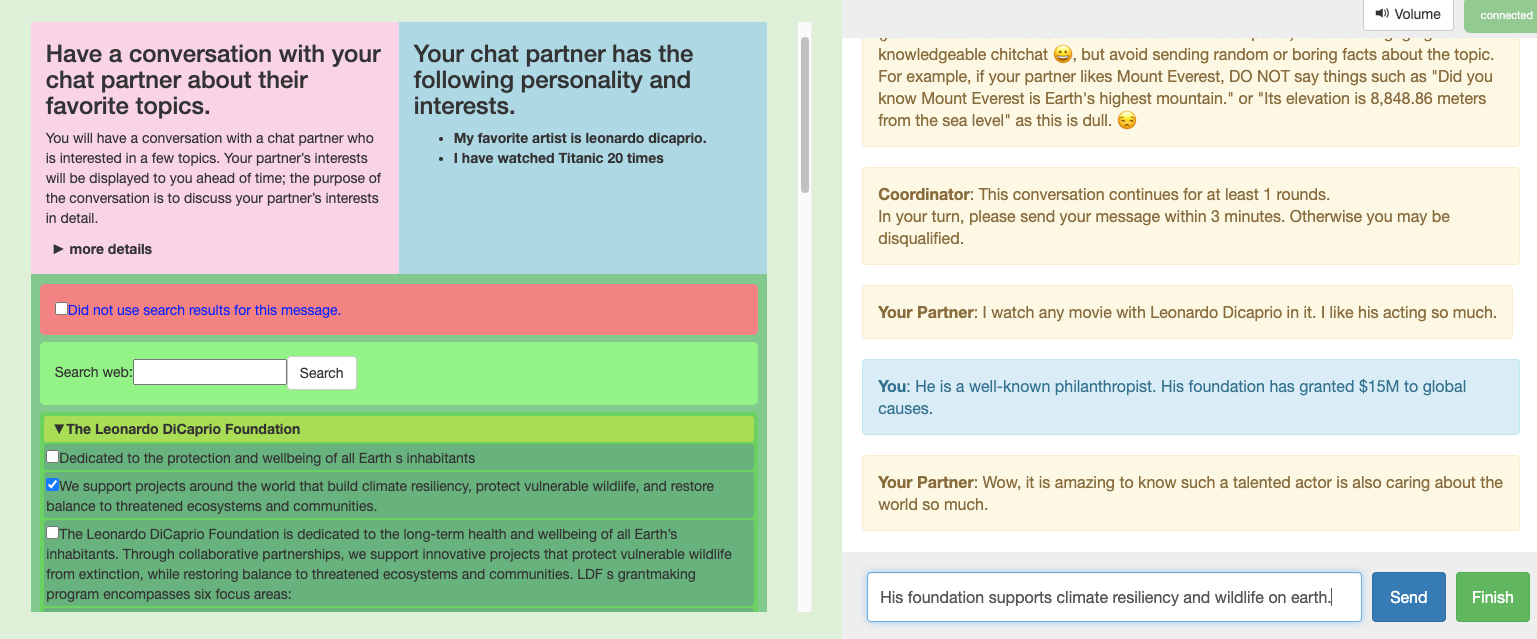The height and width of the screenshot is (639, 1537).
Task: Tick the "Did not use search results" checkbox
Action: 62,309
